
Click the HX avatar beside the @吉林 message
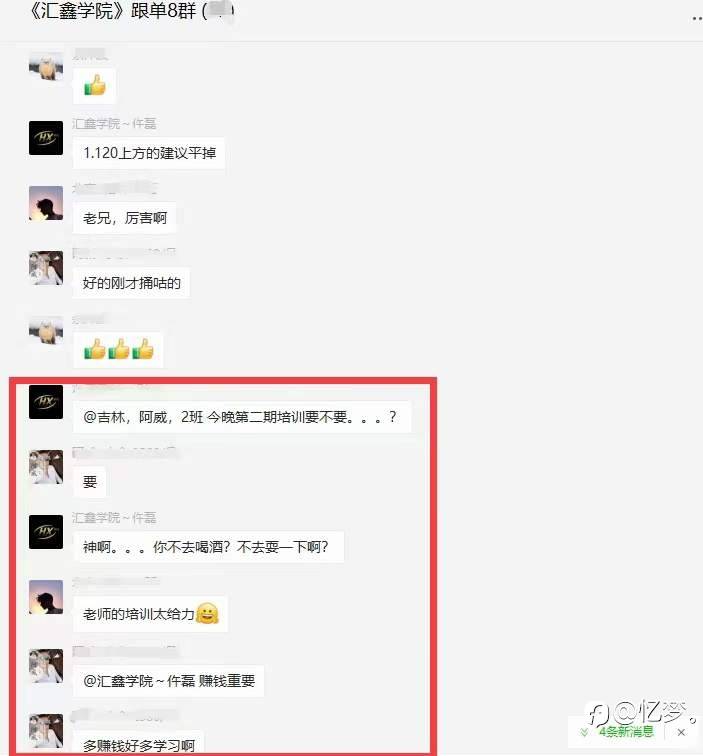[x=46, y=402]
